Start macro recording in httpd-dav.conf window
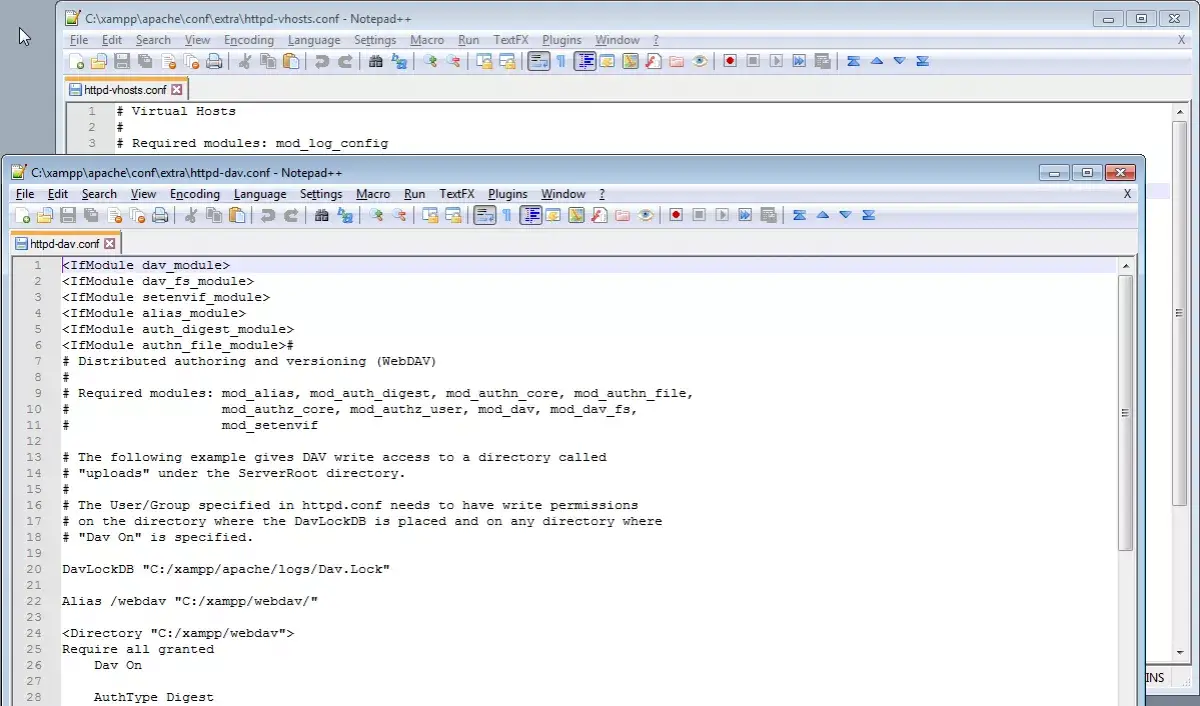Screen dimensions: 1200x706 (676, 215)
